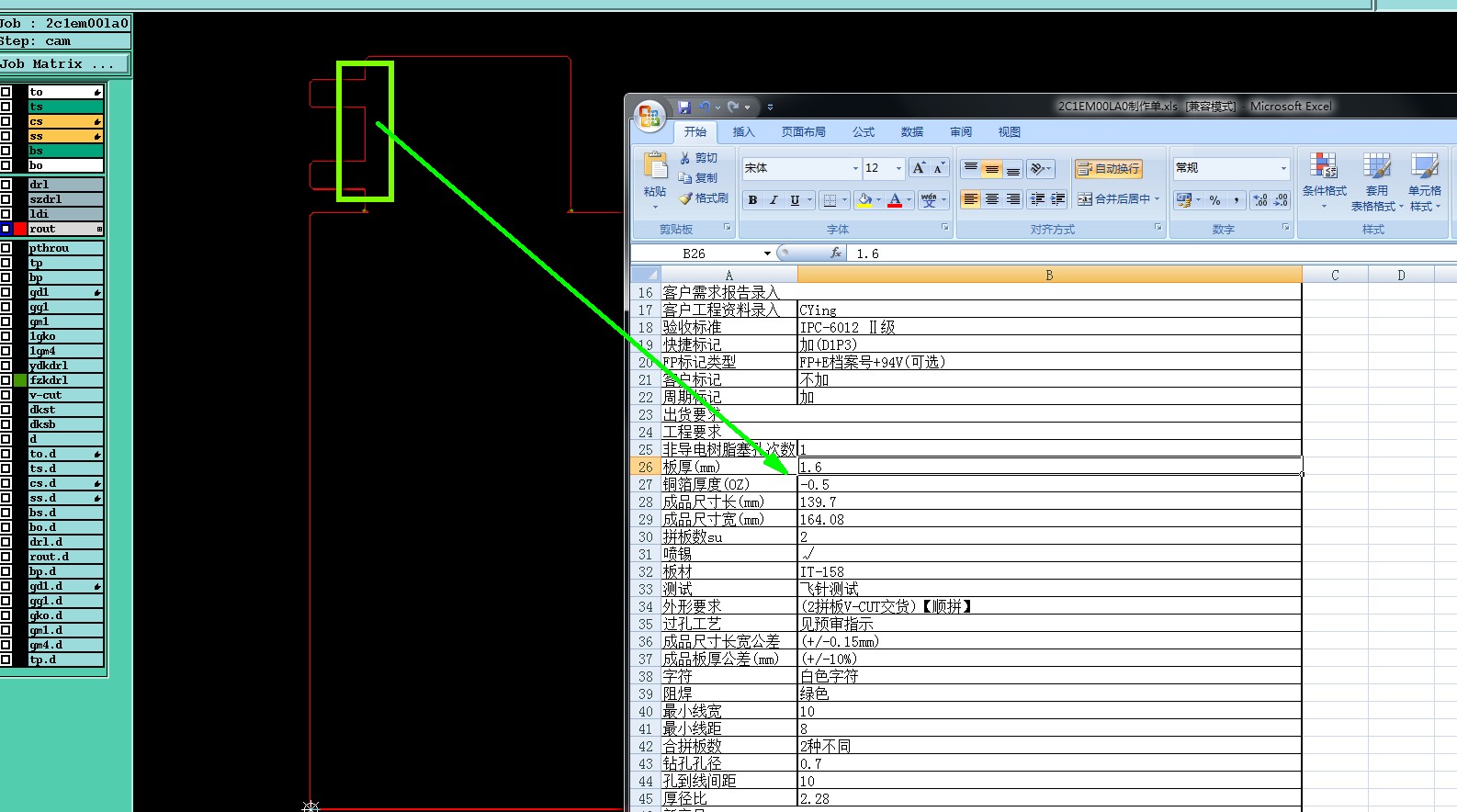Align text right in cell
Screen dimensions: 1457x812
(1013, 199)
